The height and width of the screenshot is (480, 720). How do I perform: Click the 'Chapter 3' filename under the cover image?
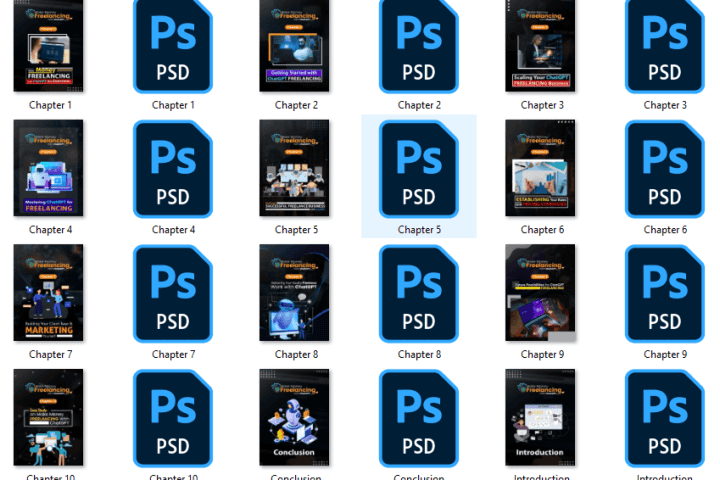(x=542, y=105)
